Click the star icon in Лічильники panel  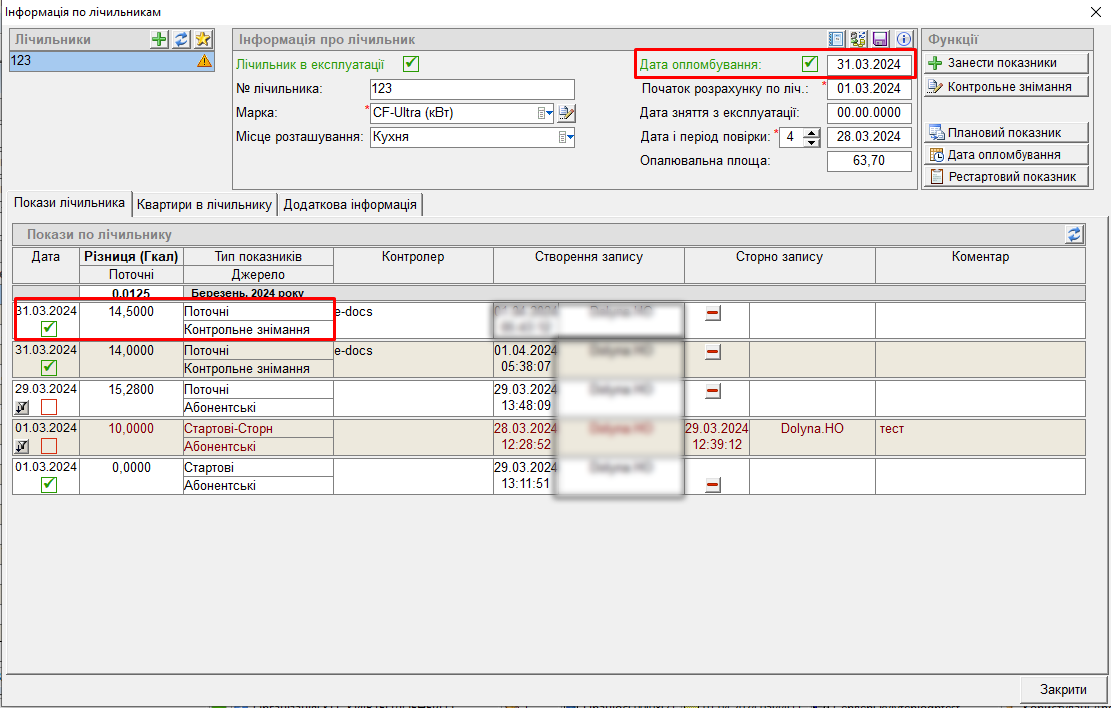coord(203,39)
